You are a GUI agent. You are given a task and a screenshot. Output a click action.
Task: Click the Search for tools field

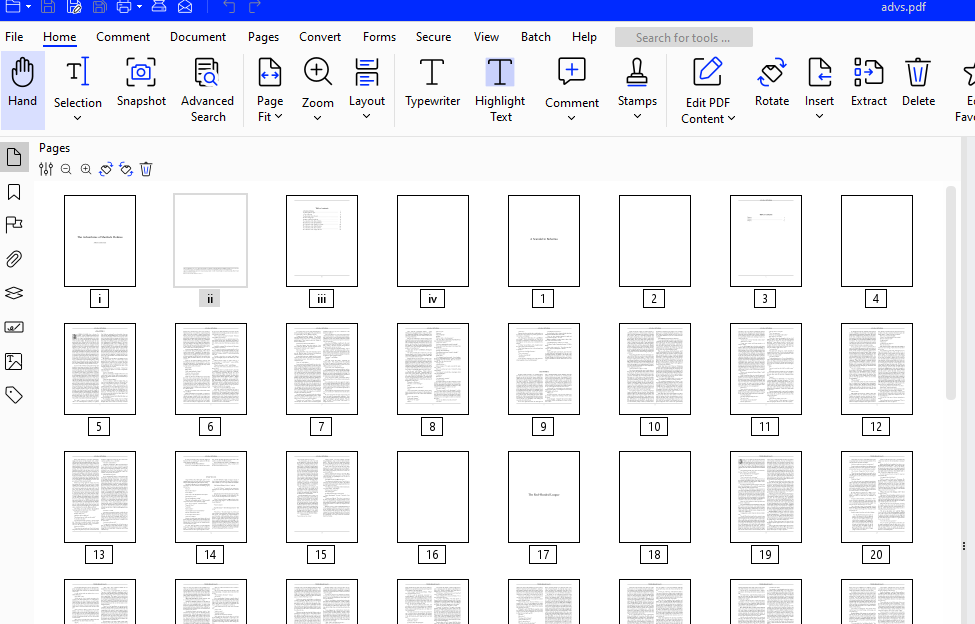tap(683, 37)
